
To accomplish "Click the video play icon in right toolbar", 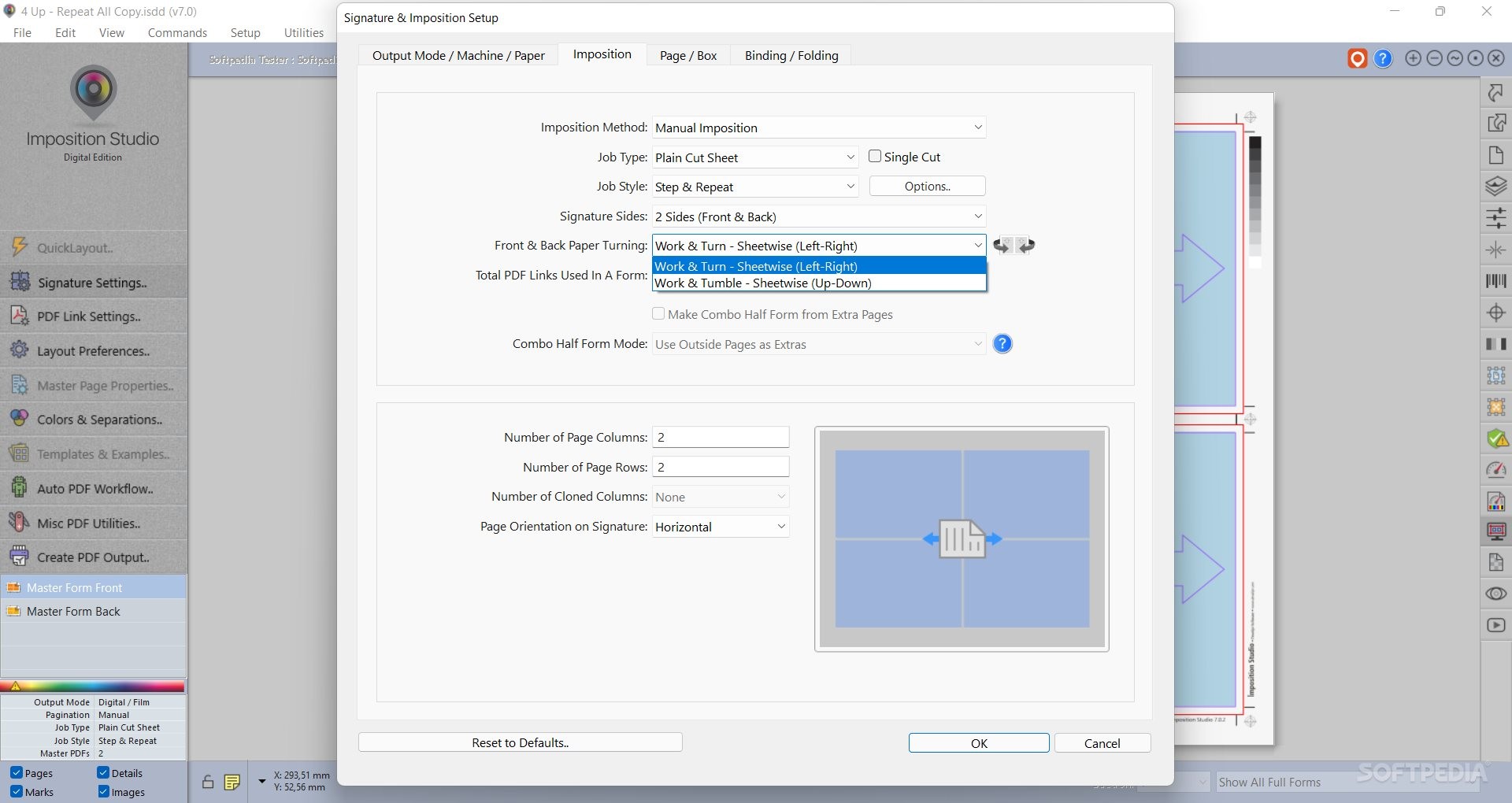I will pos(1495,625).
